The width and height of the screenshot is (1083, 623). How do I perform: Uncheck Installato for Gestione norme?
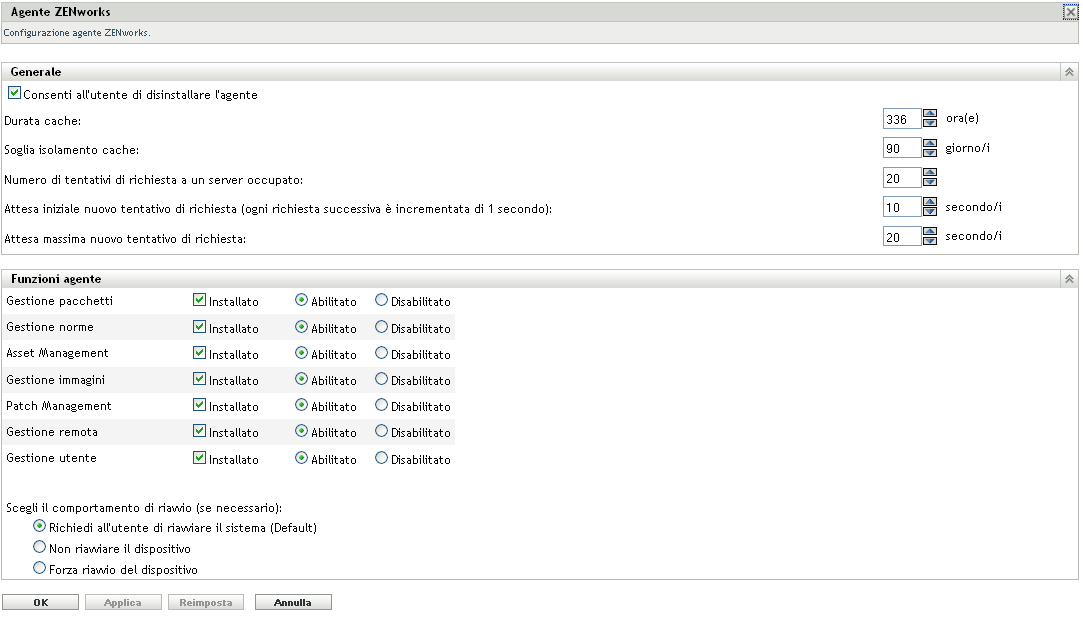(x=200, y=327)
